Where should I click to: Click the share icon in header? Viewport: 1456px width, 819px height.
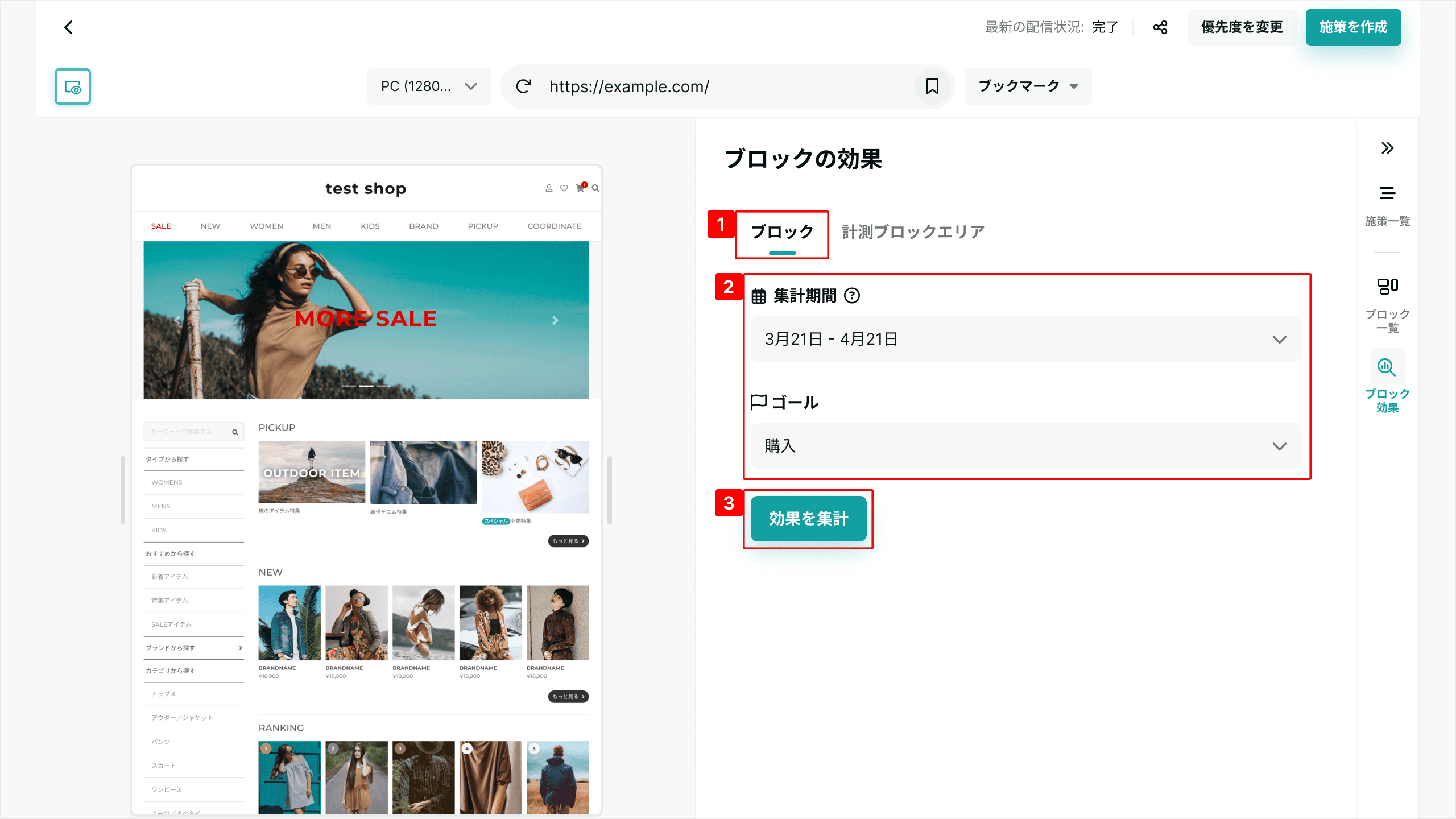coord(1160,27)
